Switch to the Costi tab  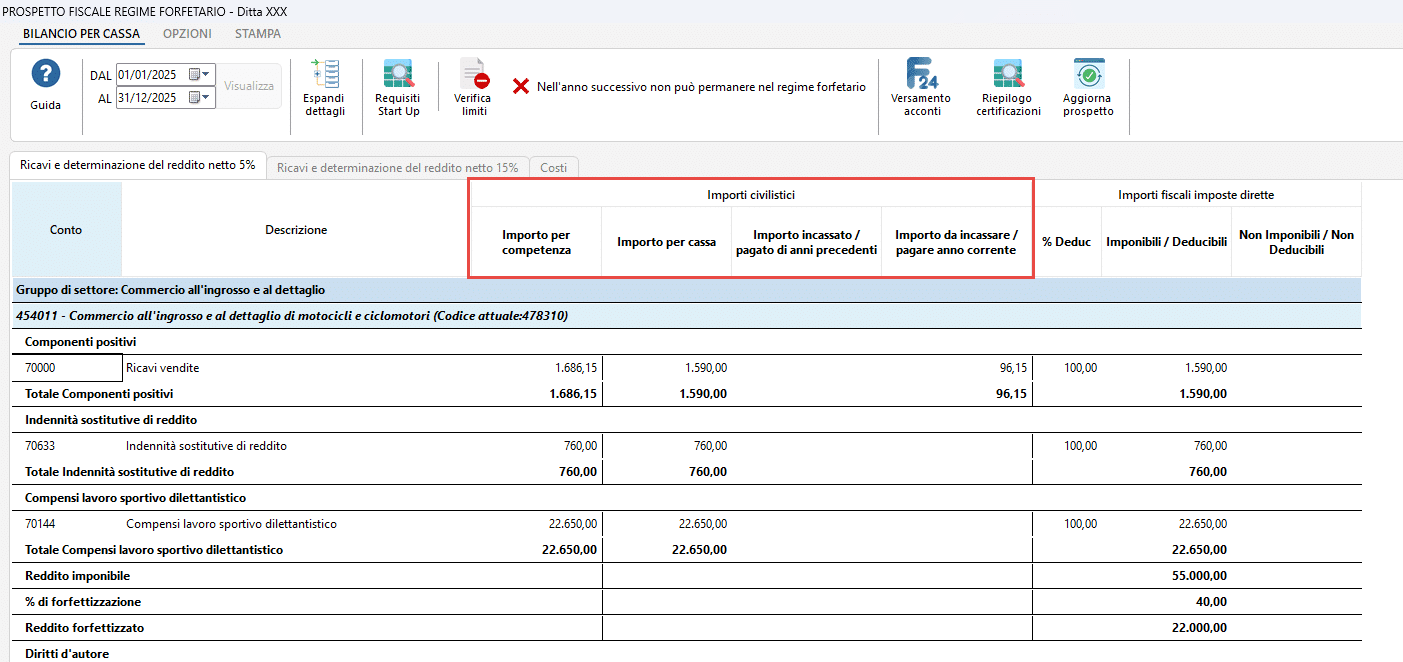coord(553,168)
